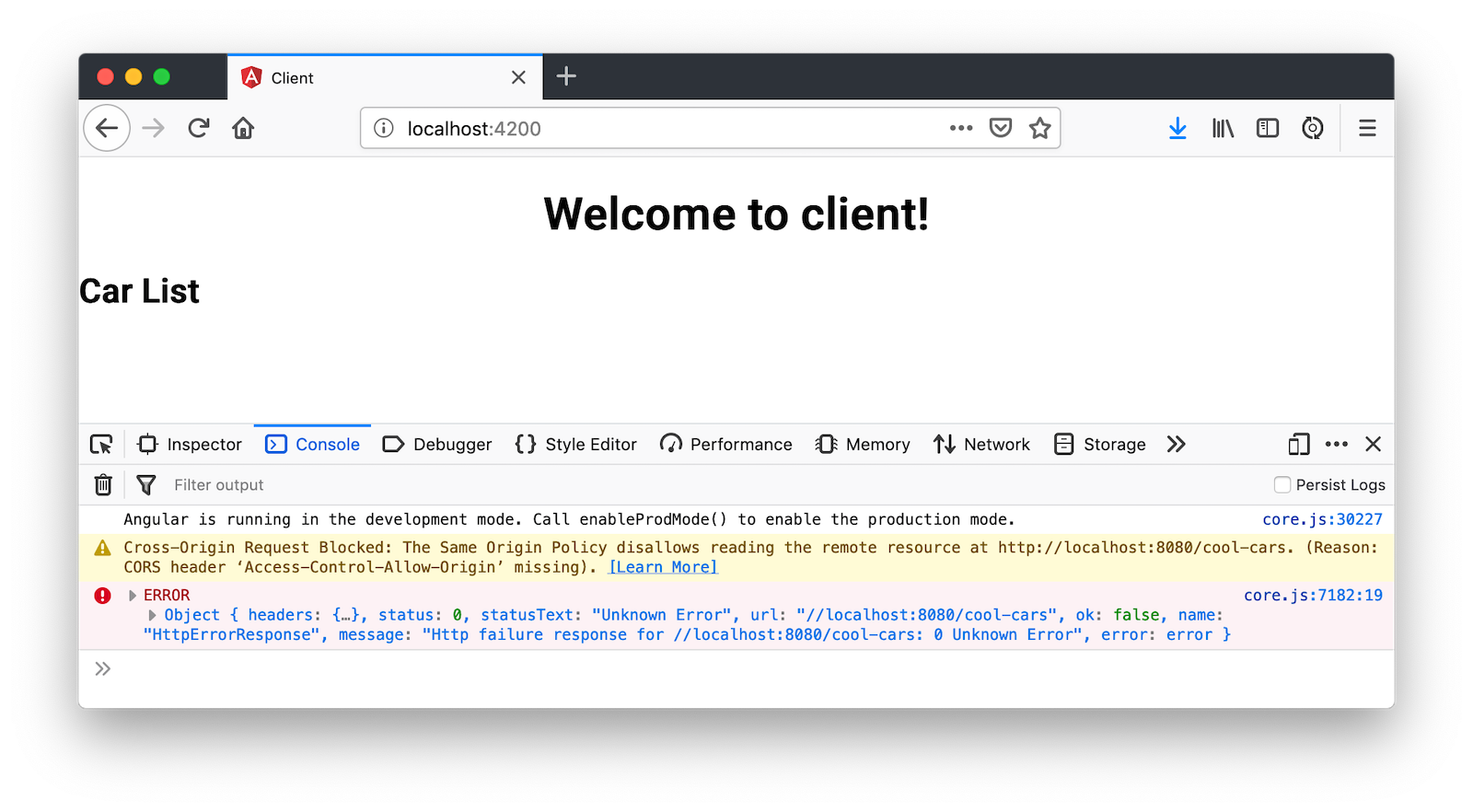Open the Downloads arrow icon
The width and height of the screenshot is (1473, 812).
1177,129
